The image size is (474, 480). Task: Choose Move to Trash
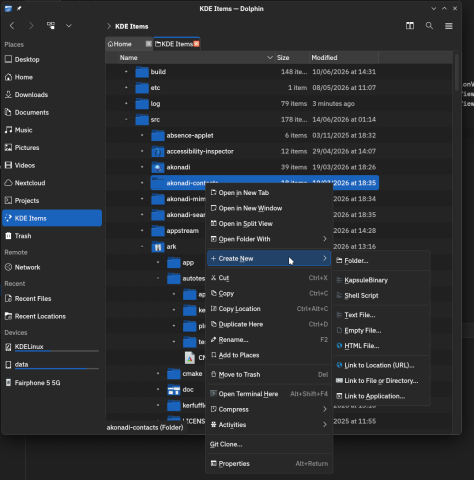(x=269, y=375)
